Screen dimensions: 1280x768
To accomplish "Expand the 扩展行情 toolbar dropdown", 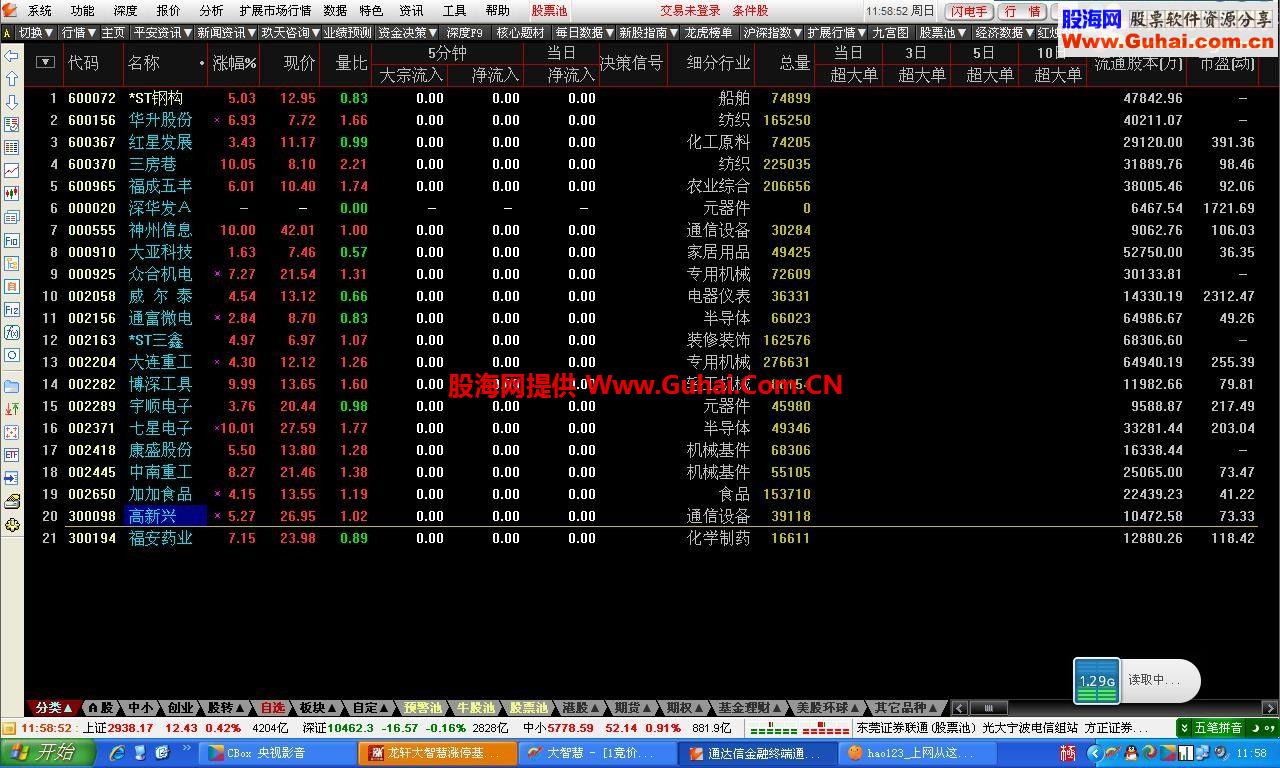I will (836, 32).
